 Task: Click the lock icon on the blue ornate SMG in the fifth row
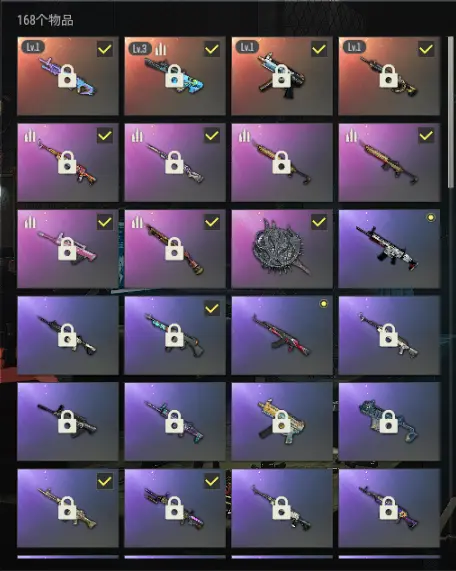pos(388,422)
